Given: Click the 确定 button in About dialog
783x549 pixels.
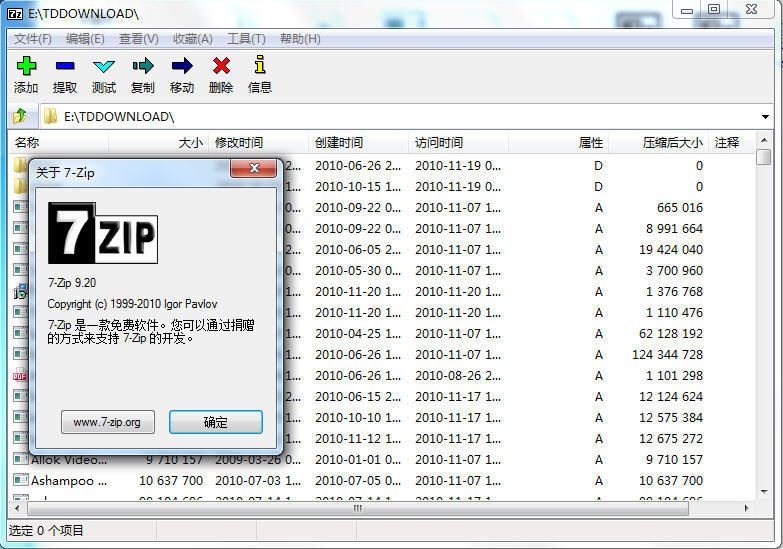Looking at the screenshot, I should (x=216, y=422).
